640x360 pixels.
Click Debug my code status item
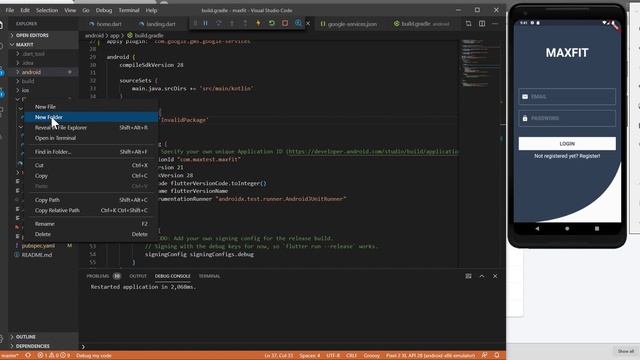[93, 356]
